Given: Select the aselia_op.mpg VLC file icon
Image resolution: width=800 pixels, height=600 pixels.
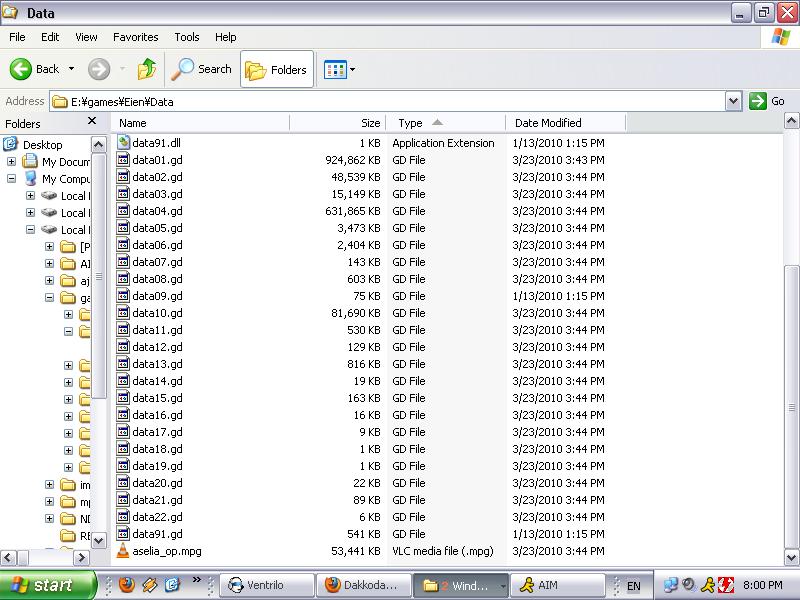Looking at the screenshot, I should pyautogui.click(x=122, y=551).
